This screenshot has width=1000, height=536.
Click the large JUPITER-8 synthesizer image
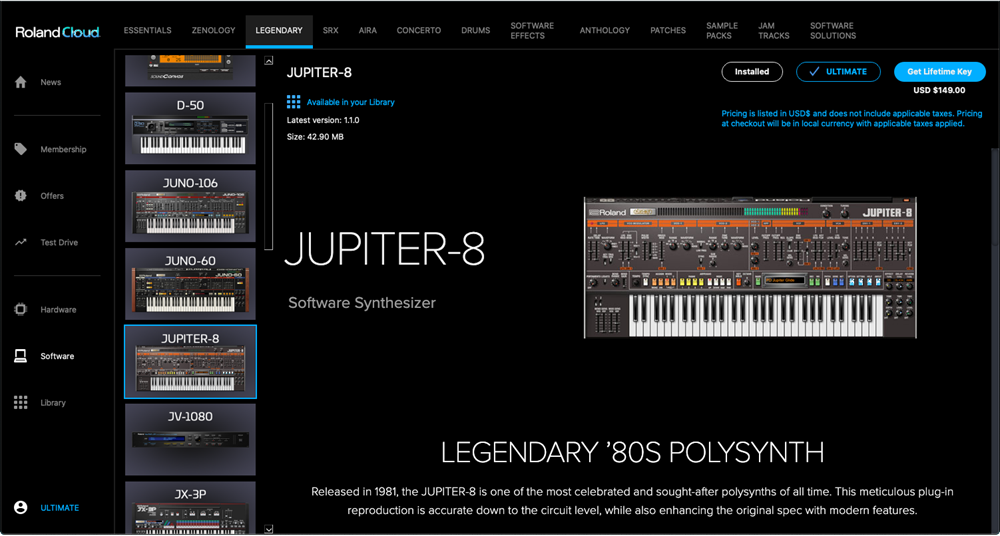750,267
